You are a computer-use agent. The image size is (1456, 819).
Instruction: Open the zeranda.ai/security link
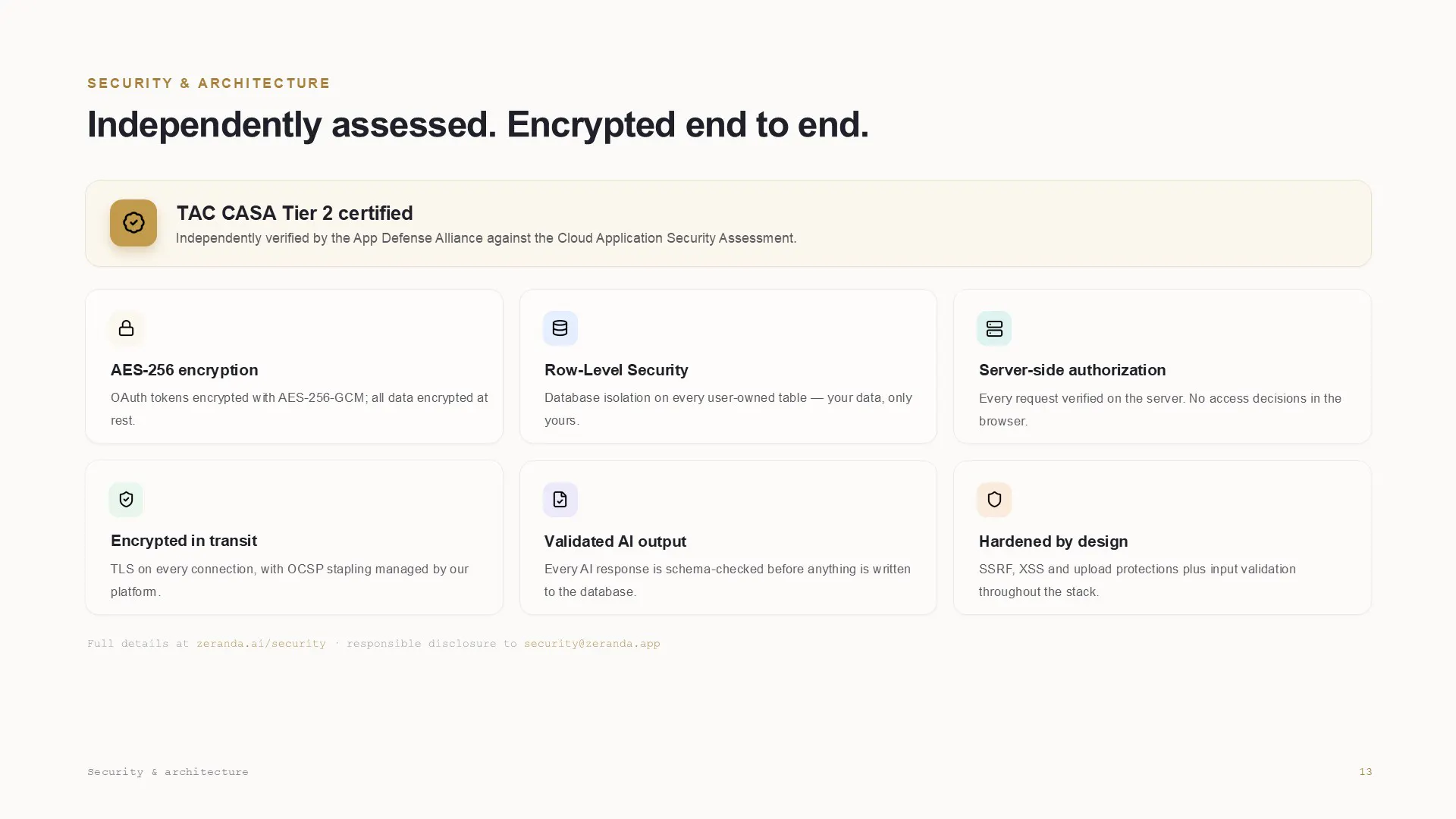261,644
